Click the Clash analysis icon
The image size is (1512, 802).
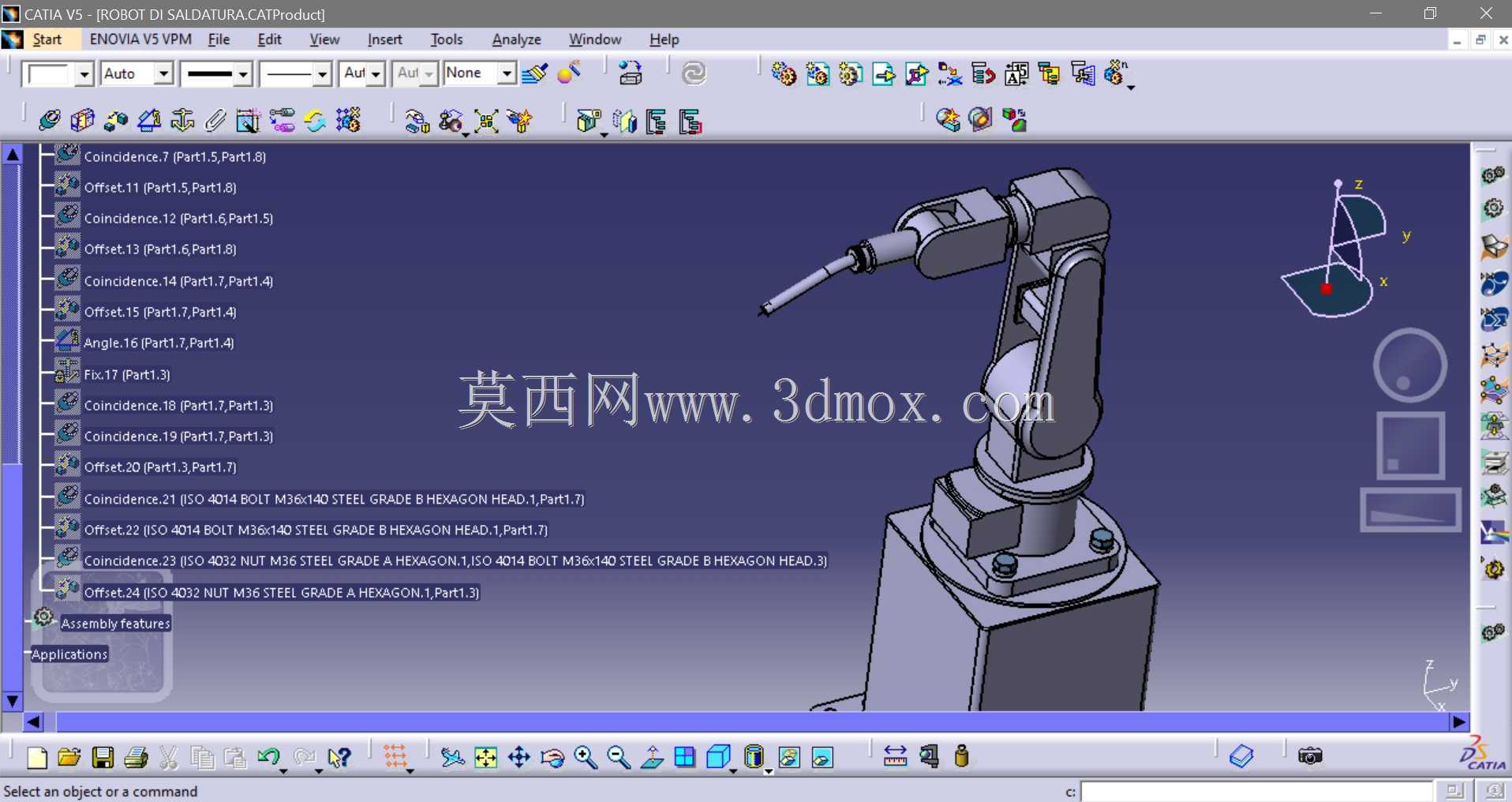point(948,119)
